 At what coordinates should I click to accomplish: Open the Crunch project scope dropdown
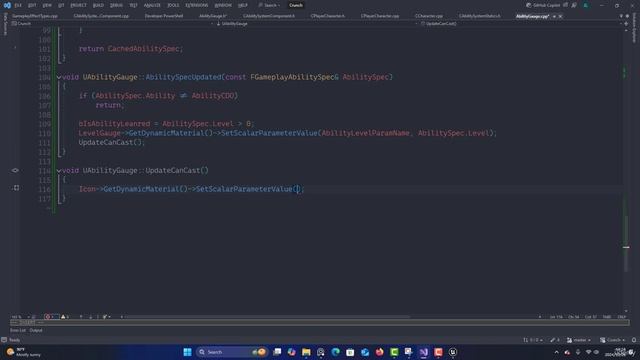point(112,24)
